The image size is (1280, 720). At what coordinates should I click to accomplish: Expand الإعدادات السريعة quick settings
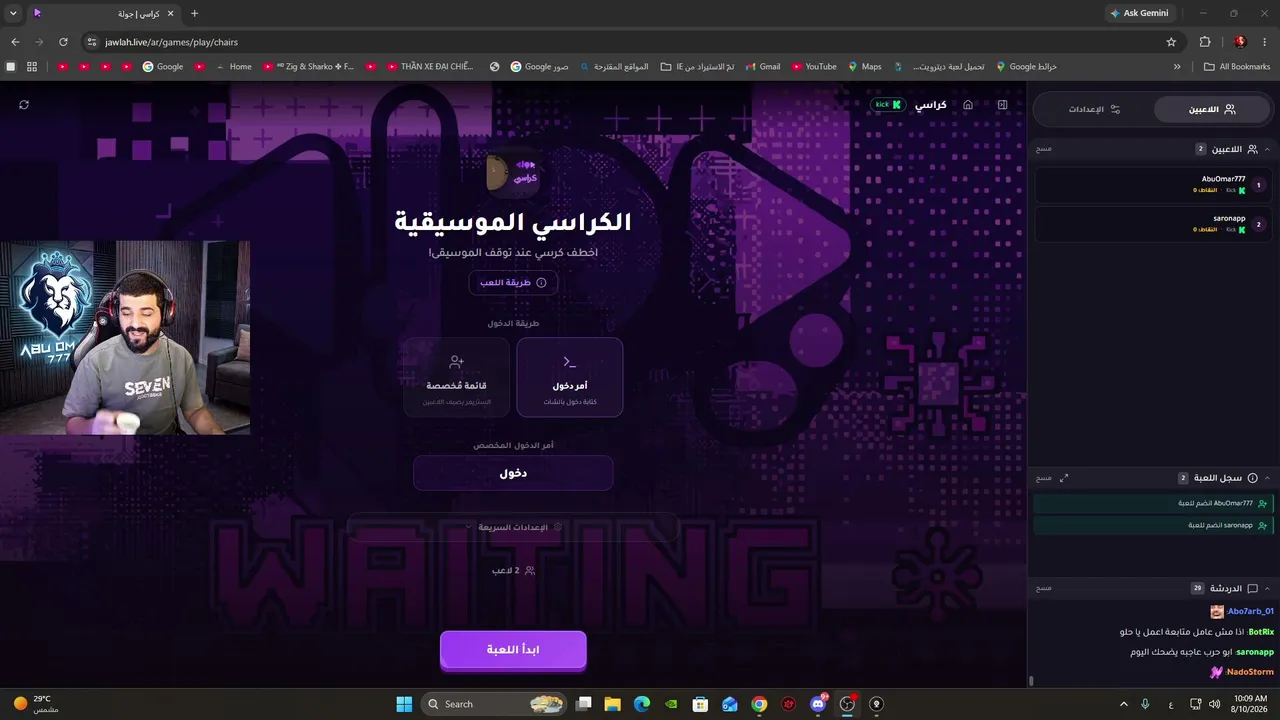[x=513, y=527]
